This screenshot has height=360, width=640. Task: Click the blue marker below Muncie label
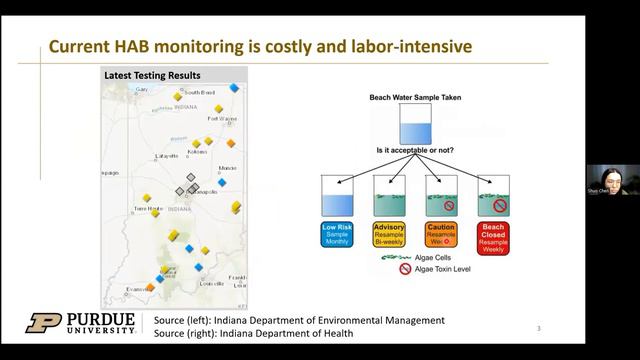pyautogui.click(x=222, y=182)
